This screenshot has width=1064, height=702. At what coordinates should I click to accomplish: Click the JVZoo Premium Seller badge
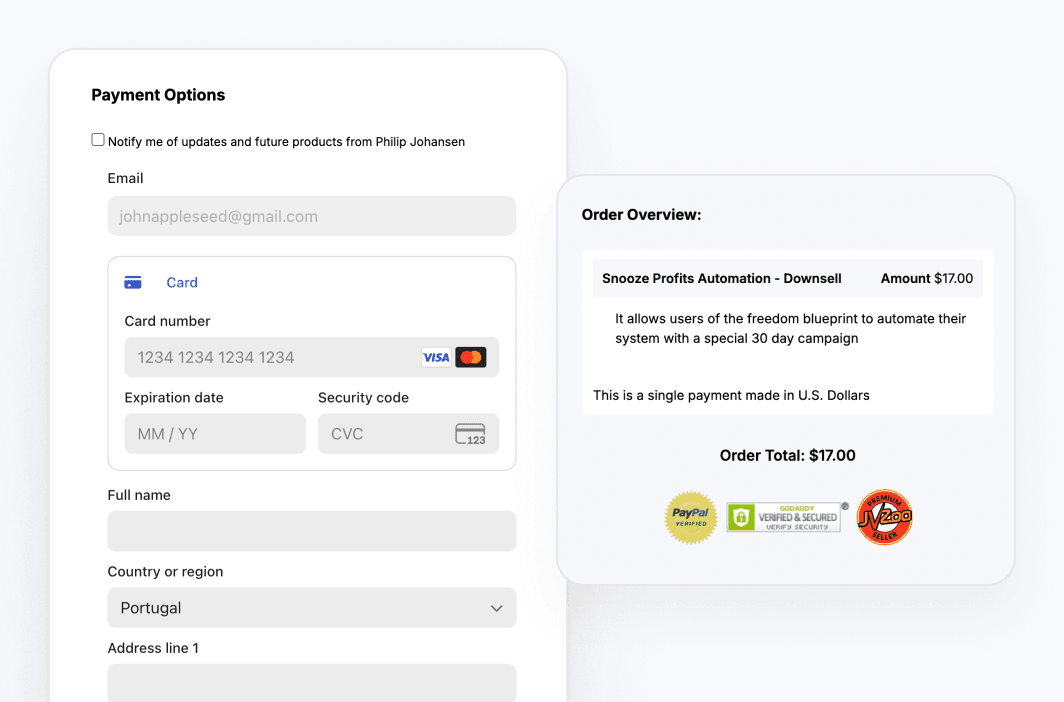(x=884, y=517)
